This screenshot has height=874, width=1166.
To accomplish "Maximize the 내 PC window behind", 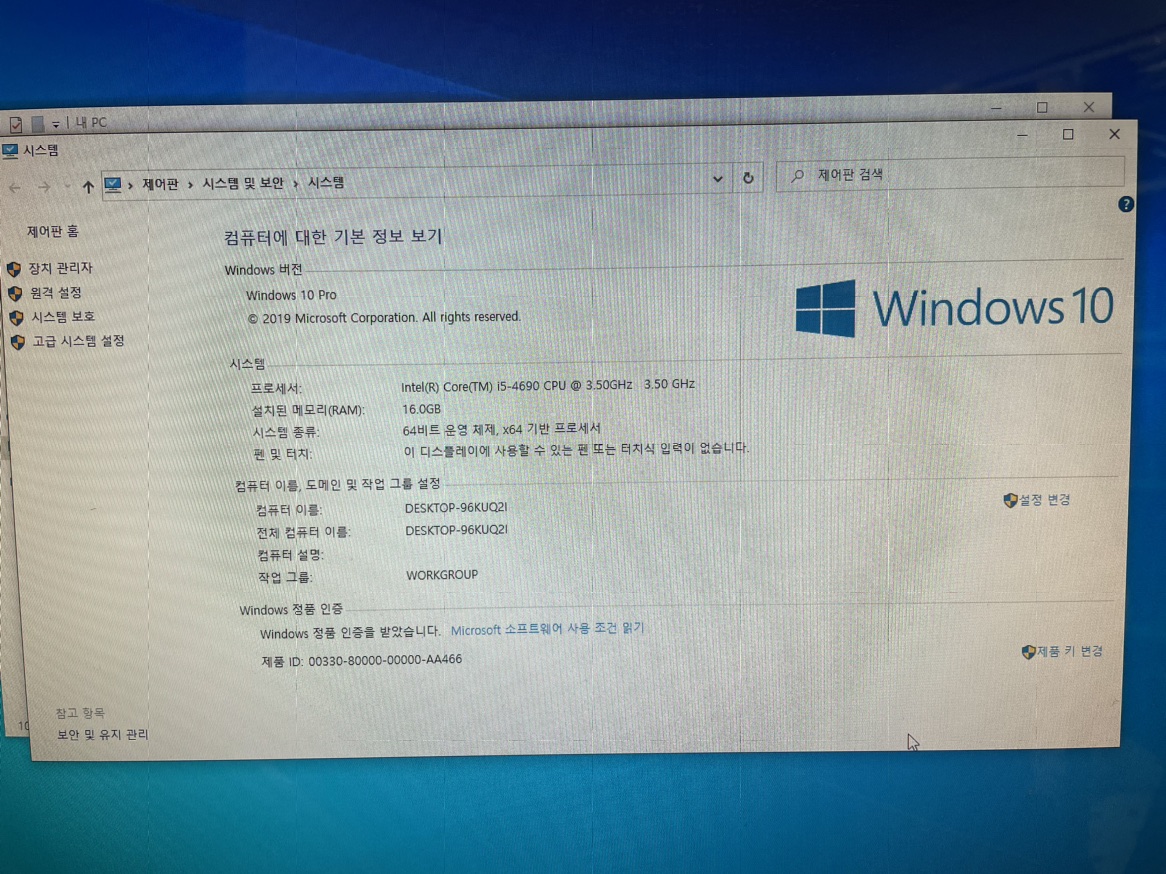I will tap(1042, 108).
